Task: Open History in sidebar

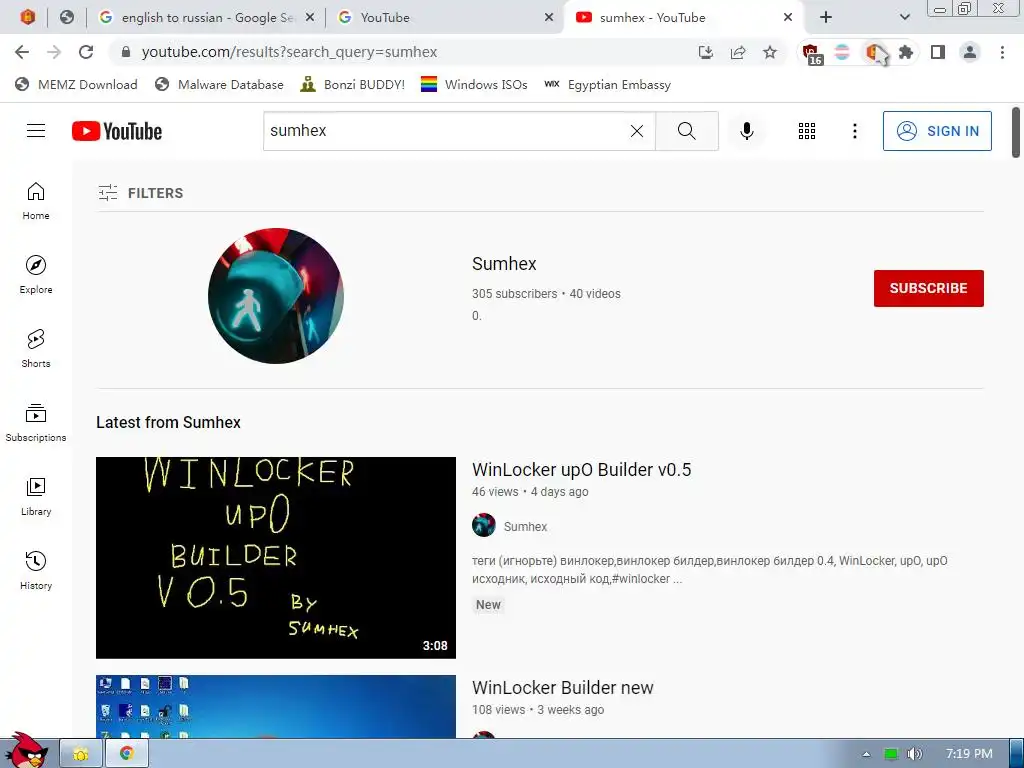Action: pyautogui.click(x=36, y=570)
